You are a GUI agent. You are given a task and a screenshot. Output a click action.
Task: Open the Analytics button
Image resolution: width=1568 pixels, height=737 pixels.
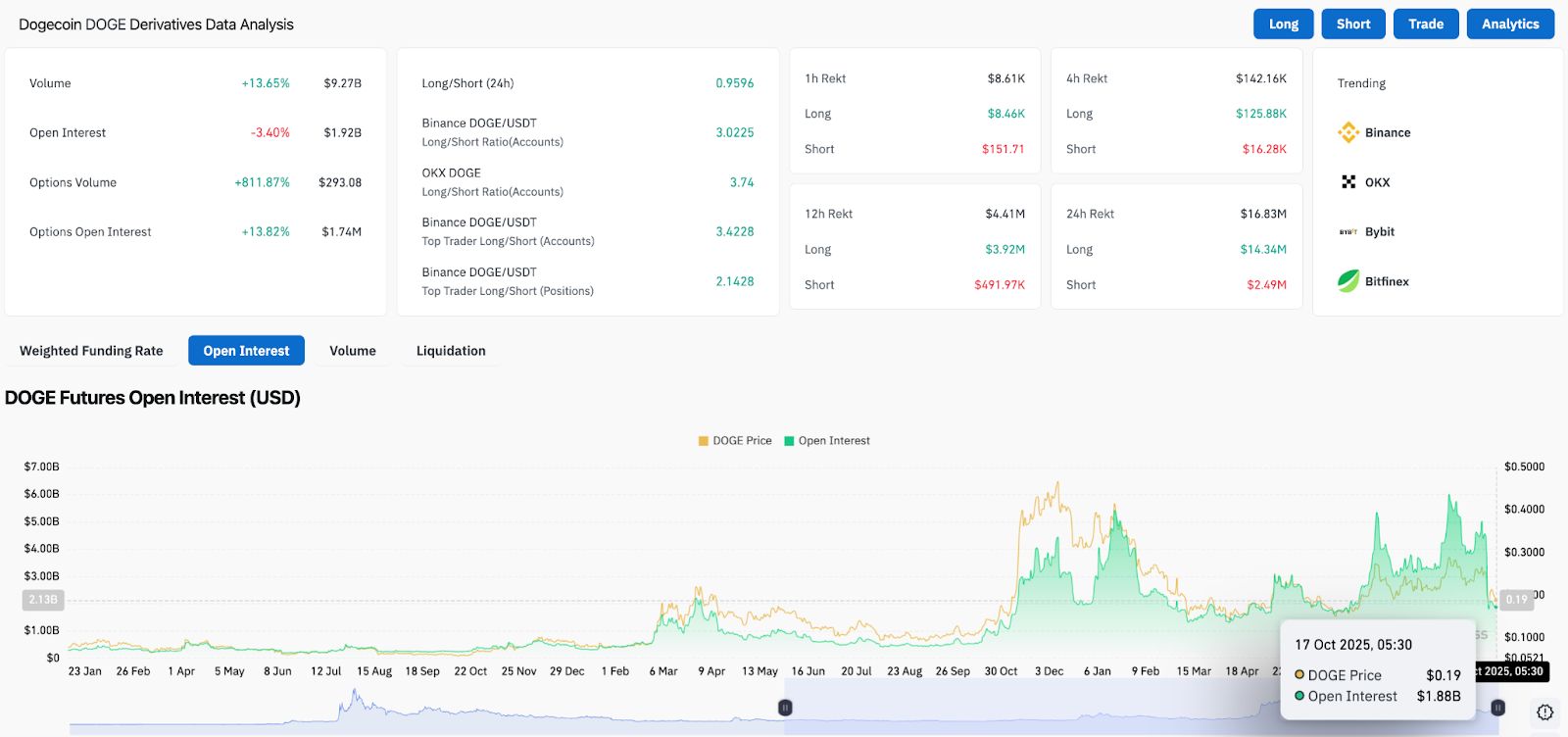point(1509,25)
